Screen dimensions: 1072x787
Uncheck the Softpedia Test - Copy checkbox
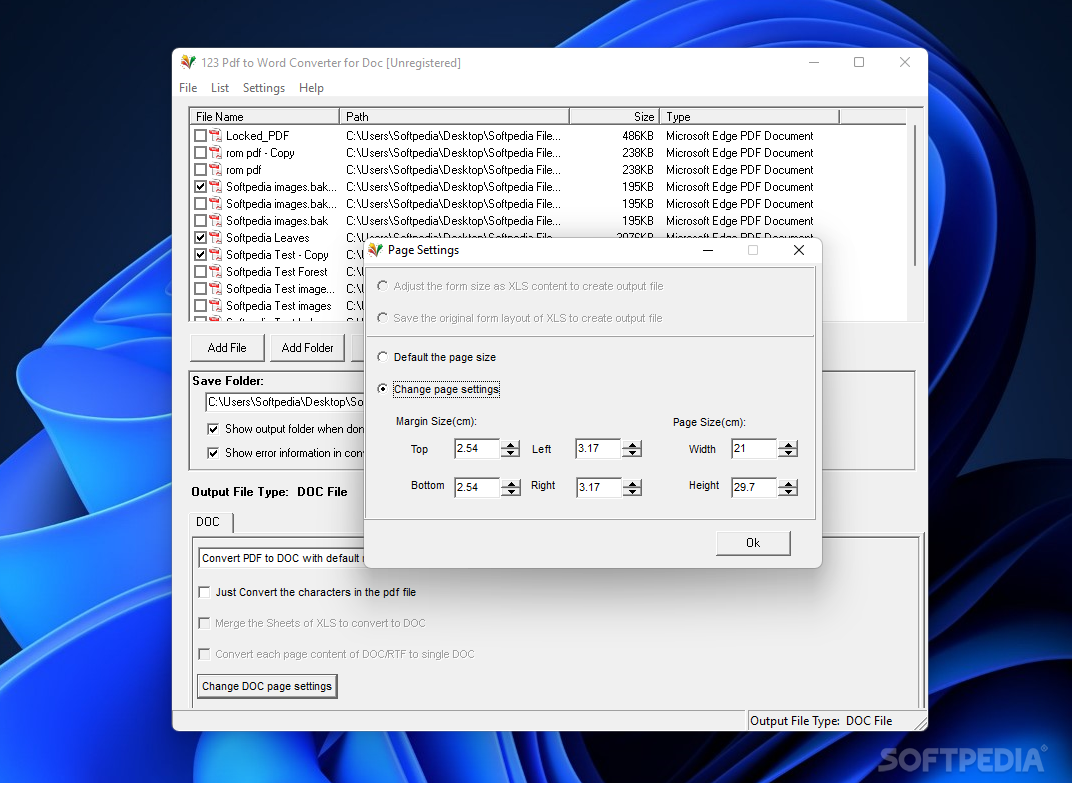coord(200,254)
